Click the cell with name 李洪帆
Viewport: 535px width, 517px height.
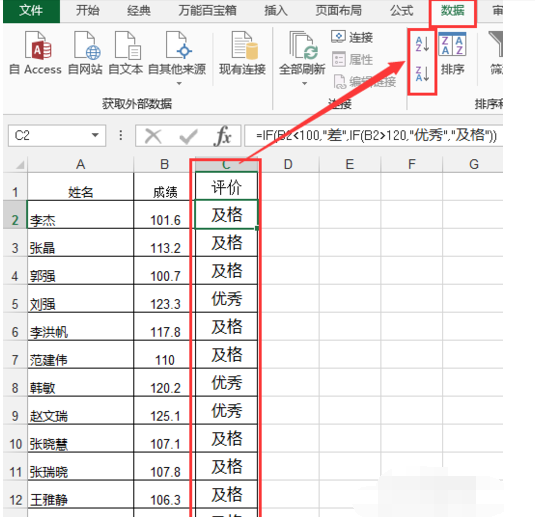80,327
